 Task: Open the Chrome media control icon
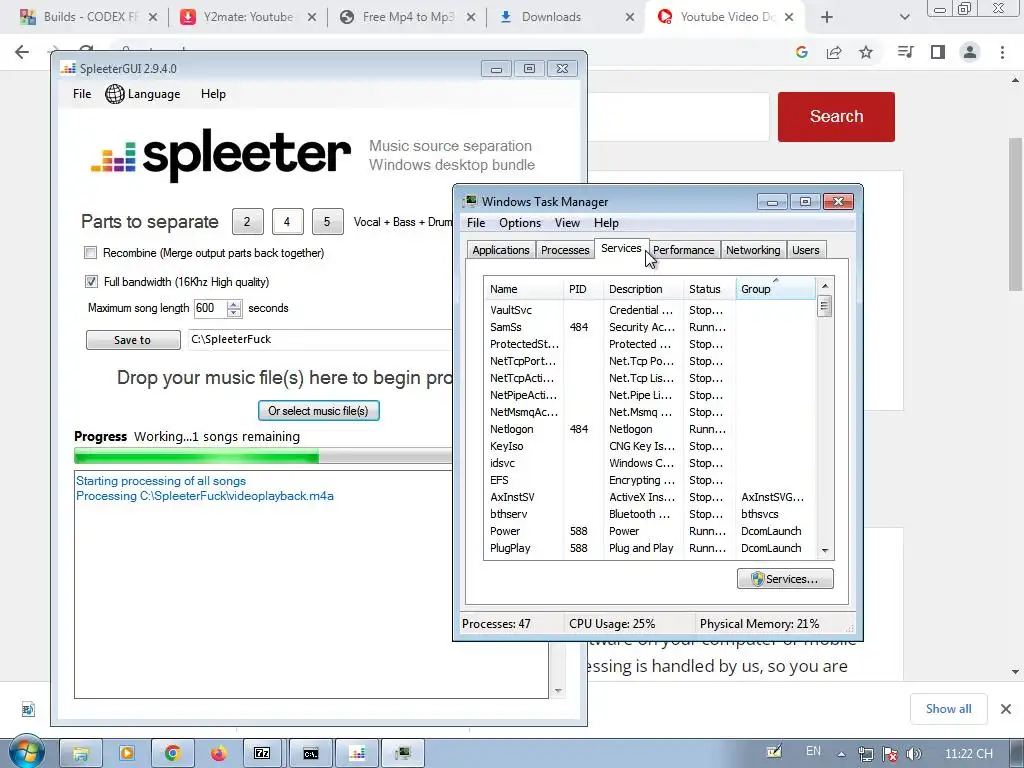tap(905, 52)
